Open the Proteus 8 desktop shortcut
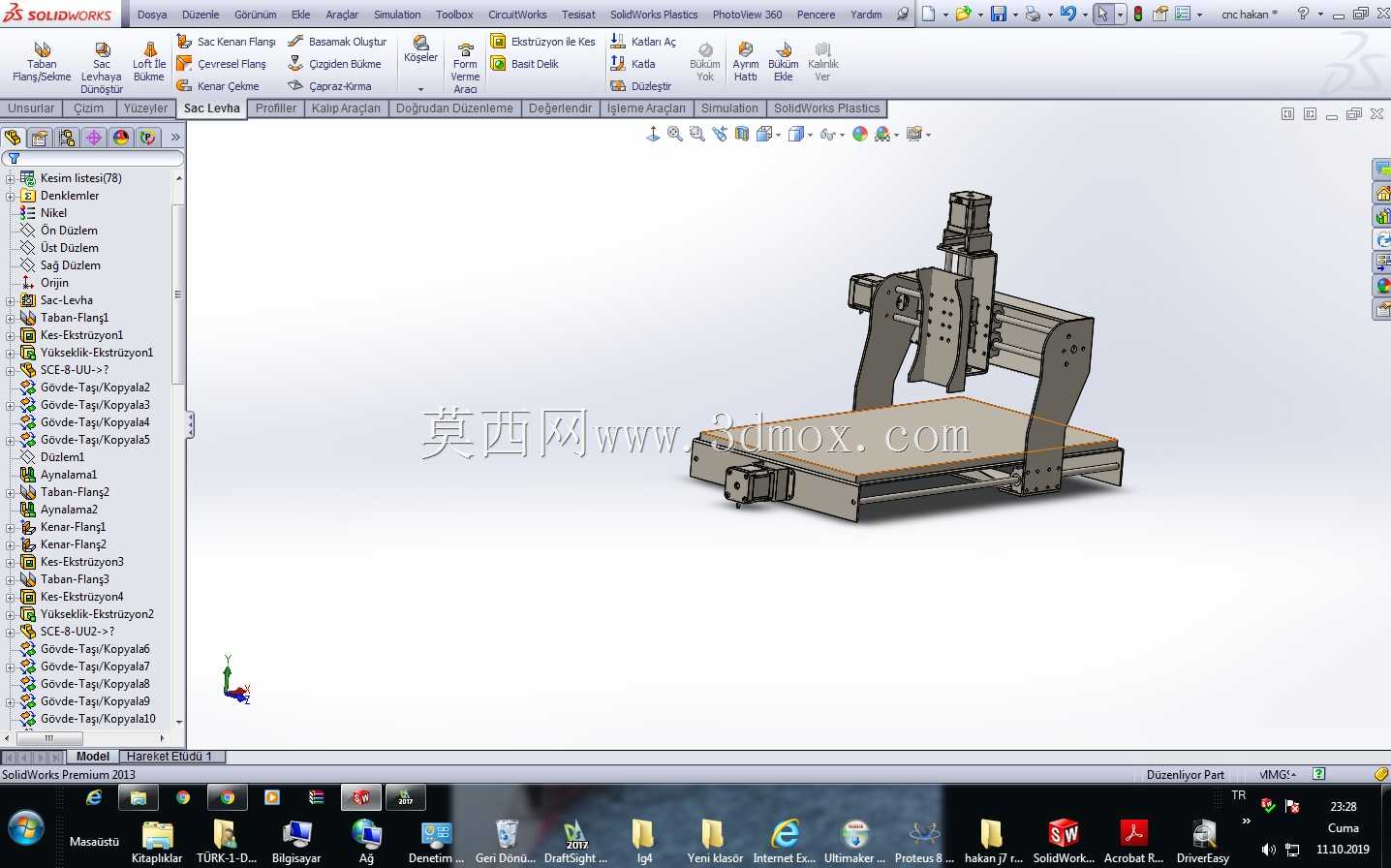1391x868 pixels. [x=923, y=840]
